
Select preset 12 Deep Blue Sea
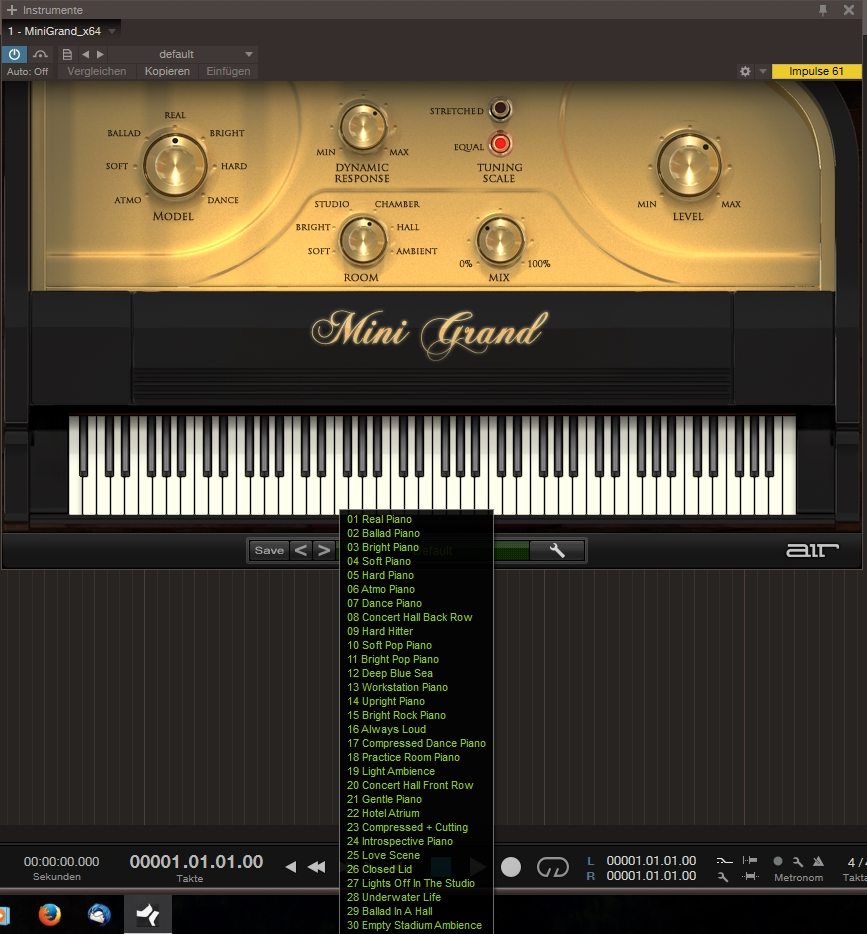tap(390, 674)
